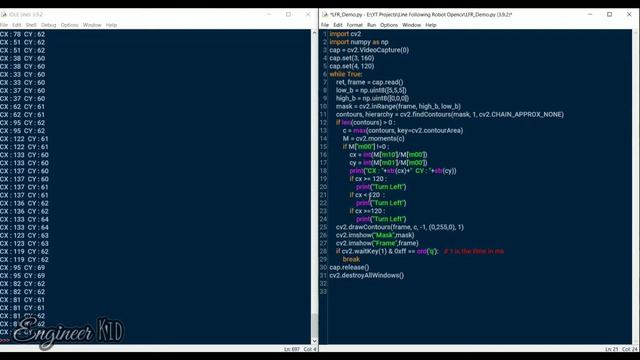
Task: Open Window menu in IDLE Shell window
Action: [x=92, y=25]
